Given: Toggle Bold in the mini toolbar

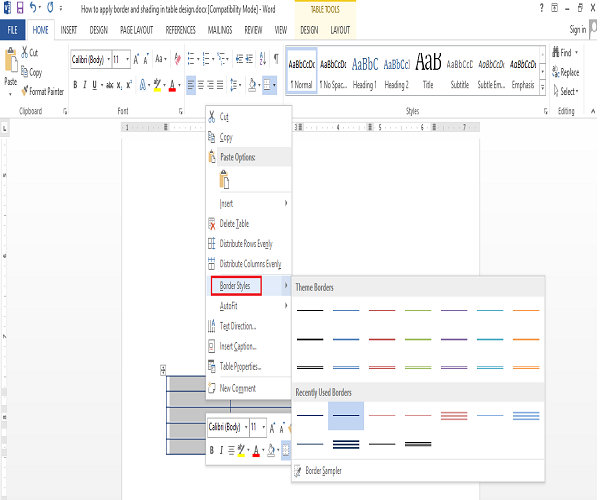Looking at the screenshot, I should [x=212, y=450].
